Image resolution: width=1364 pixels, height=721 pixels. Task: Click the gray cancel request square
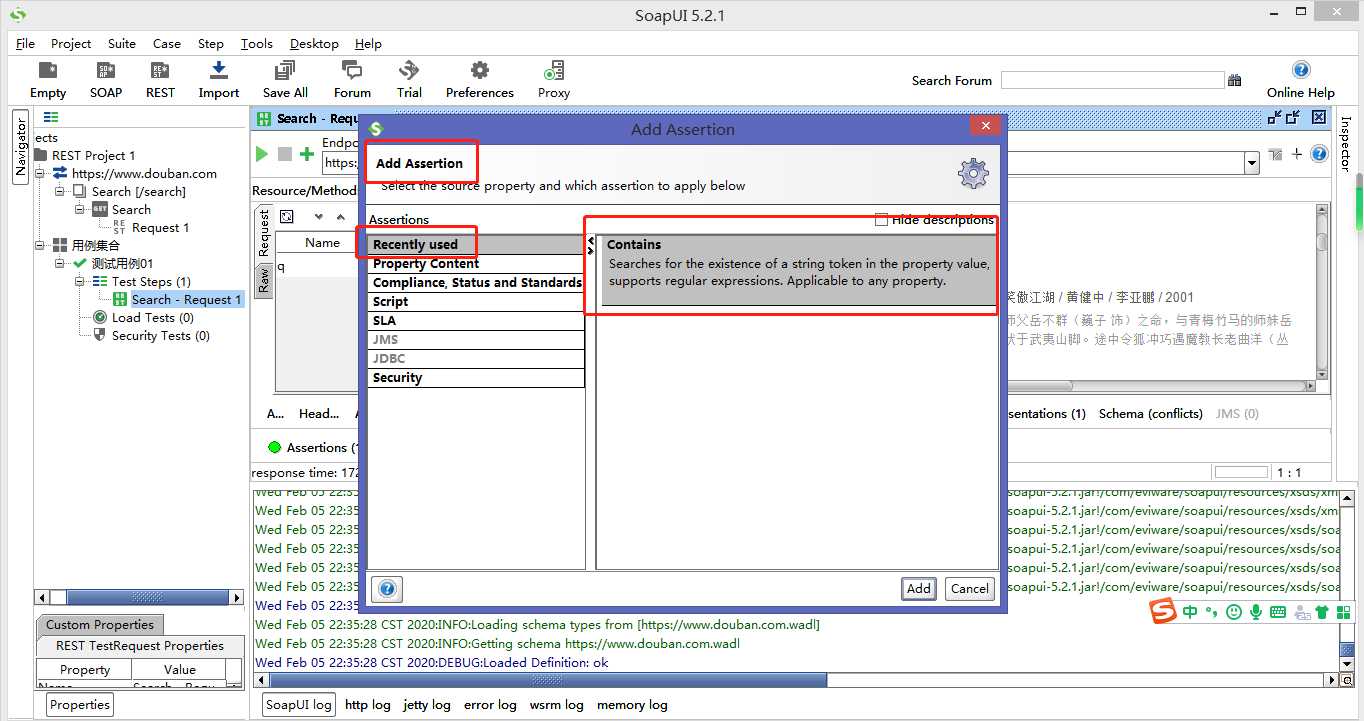(285, 154)
